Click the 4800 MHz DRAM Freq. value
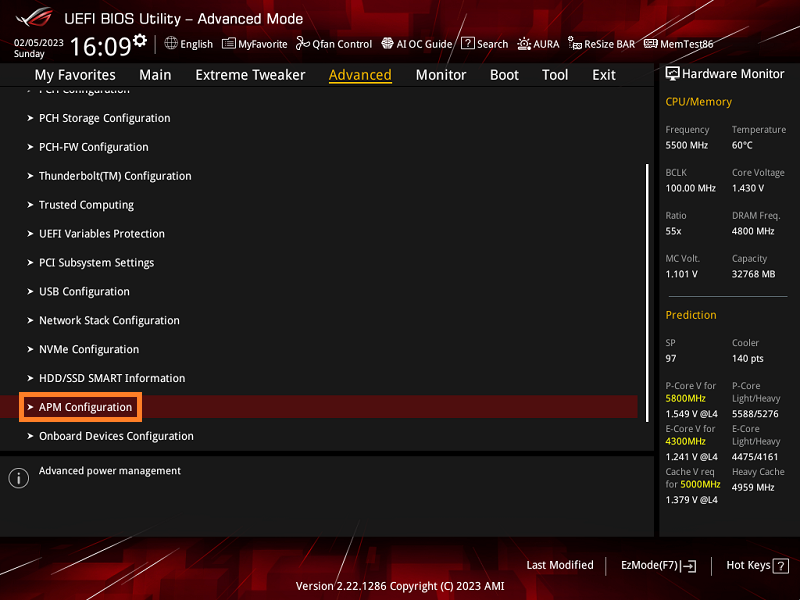Viewport: 800px width, 600px height. coord(753,231)
